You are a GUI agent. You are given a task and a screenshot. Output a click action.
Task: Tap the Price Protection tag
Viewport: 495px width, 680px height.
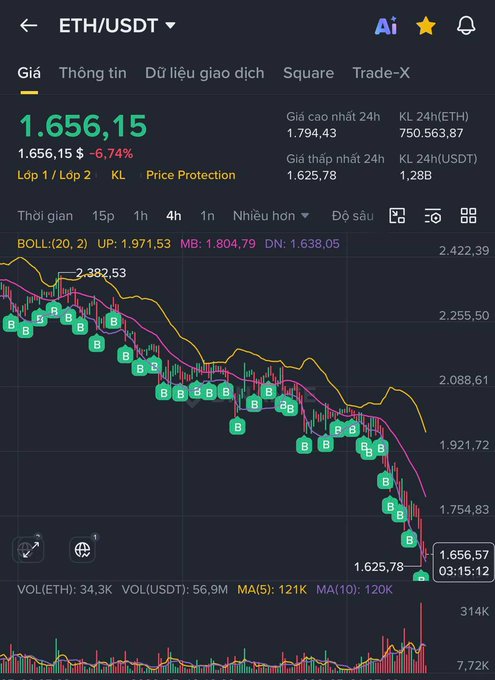point(191,175)
